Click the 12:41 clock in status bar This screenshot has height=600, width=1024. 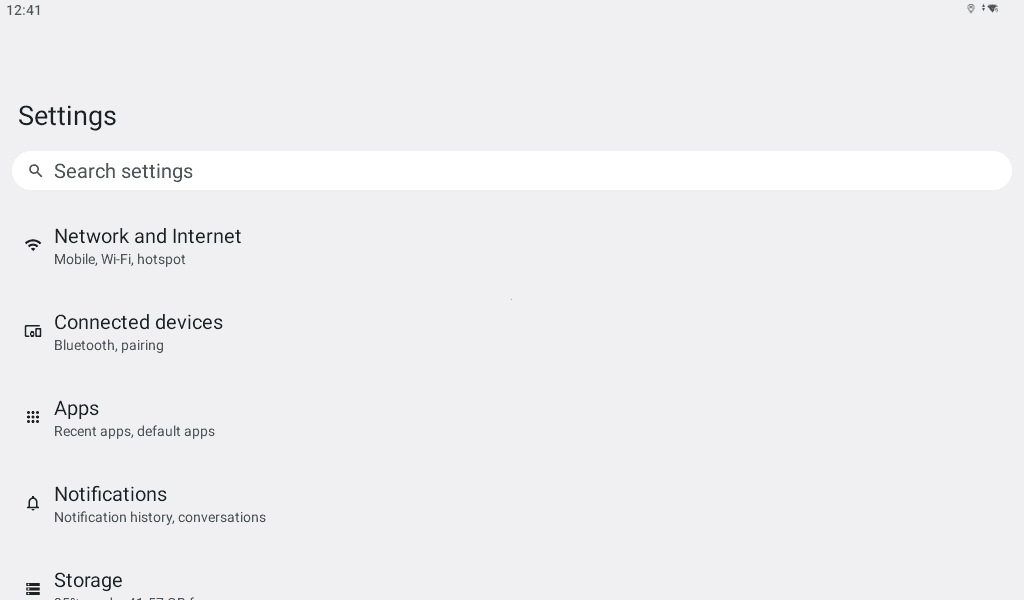(24, 10)
